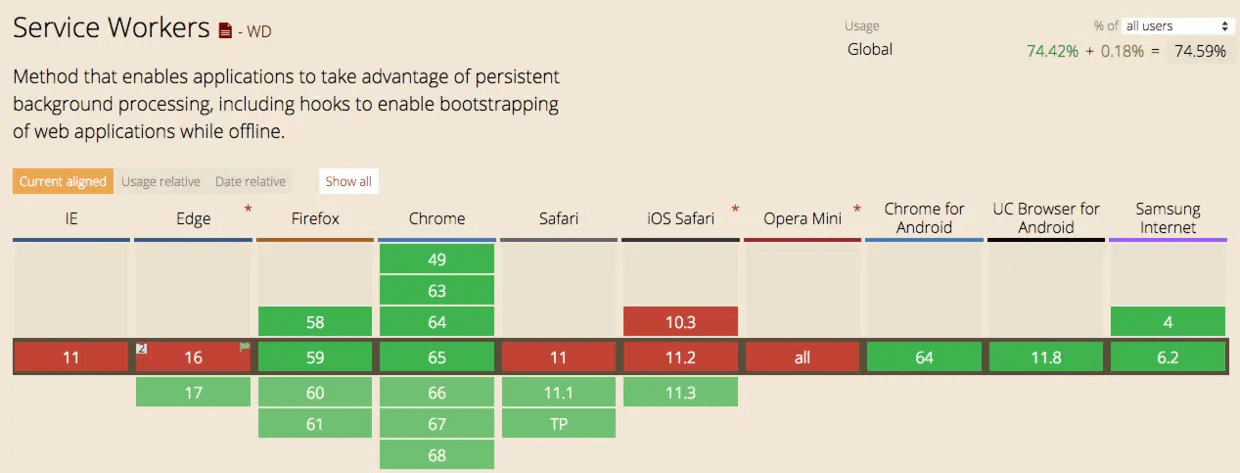Viewport: 1240px width, 473px height.
Task: Enable the Current aligned view mode
Action: click(x=63, y=181)
